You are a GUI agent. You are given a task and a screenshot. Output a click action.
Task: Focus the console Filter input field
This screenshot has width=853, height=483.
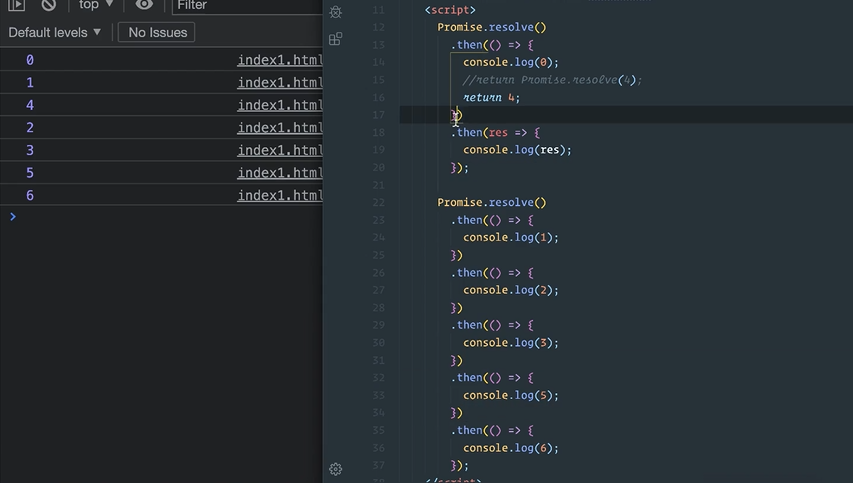click(x=248, y=5)
